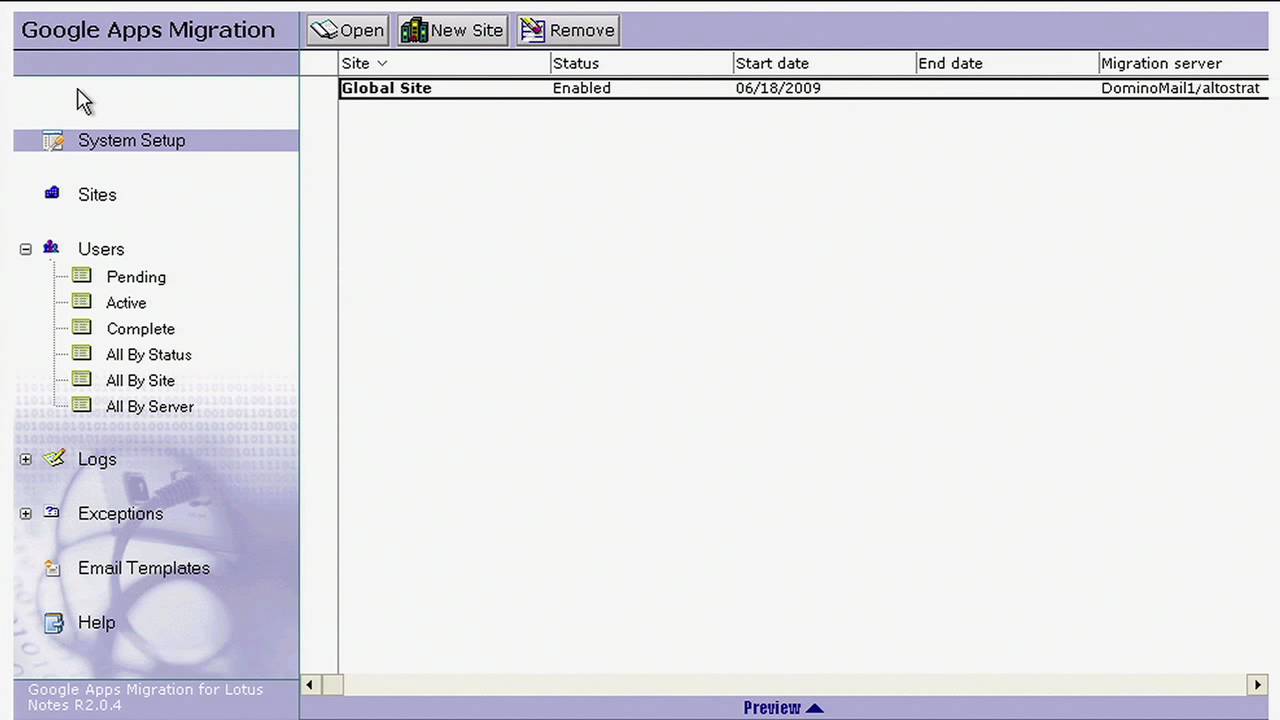Open the All By Status view

click(148, 355)
